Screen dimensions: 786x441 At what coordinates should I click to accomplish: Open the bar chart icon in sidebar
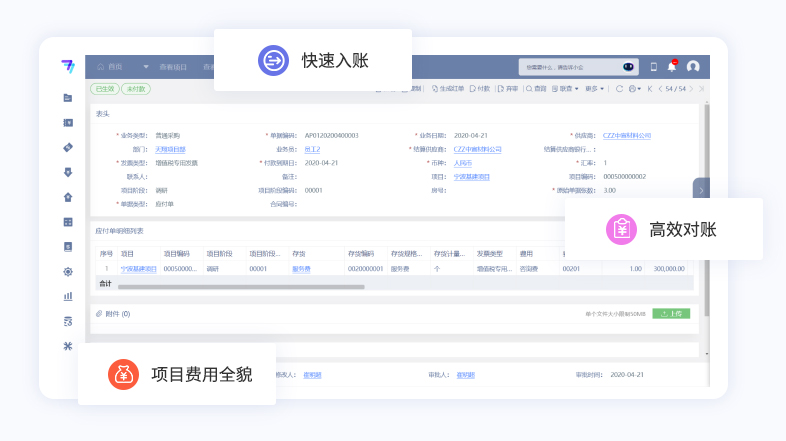click(68, 296)
